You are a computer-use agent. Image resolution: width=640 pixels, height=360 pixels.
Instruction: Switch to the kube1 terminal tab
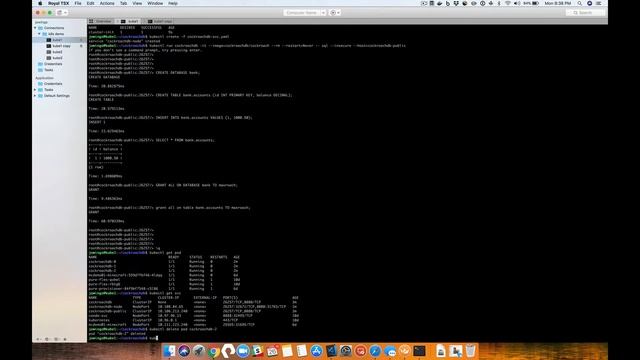click(x=130, y=21)
